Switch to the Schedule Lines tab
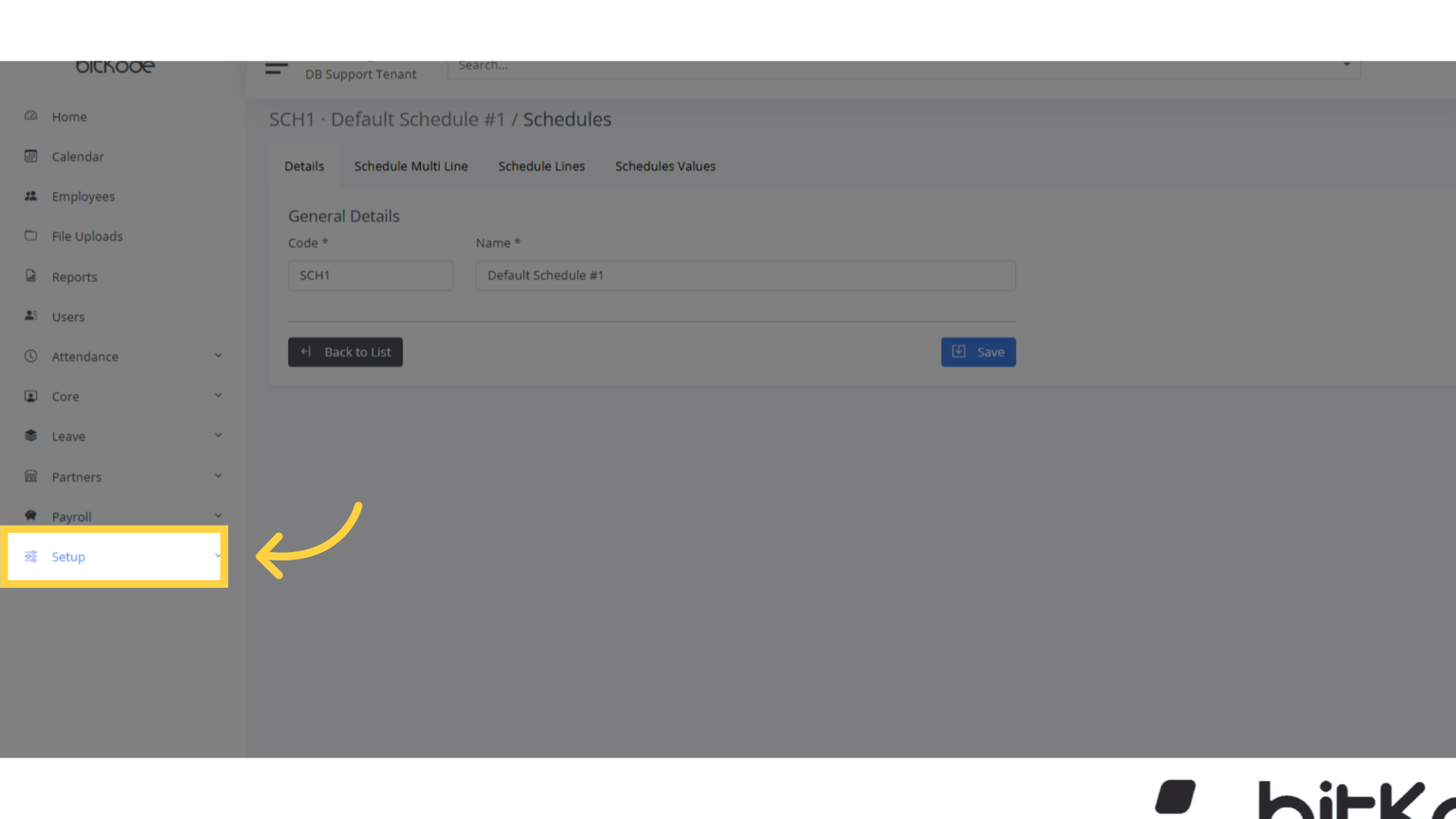 coord(541,166)
